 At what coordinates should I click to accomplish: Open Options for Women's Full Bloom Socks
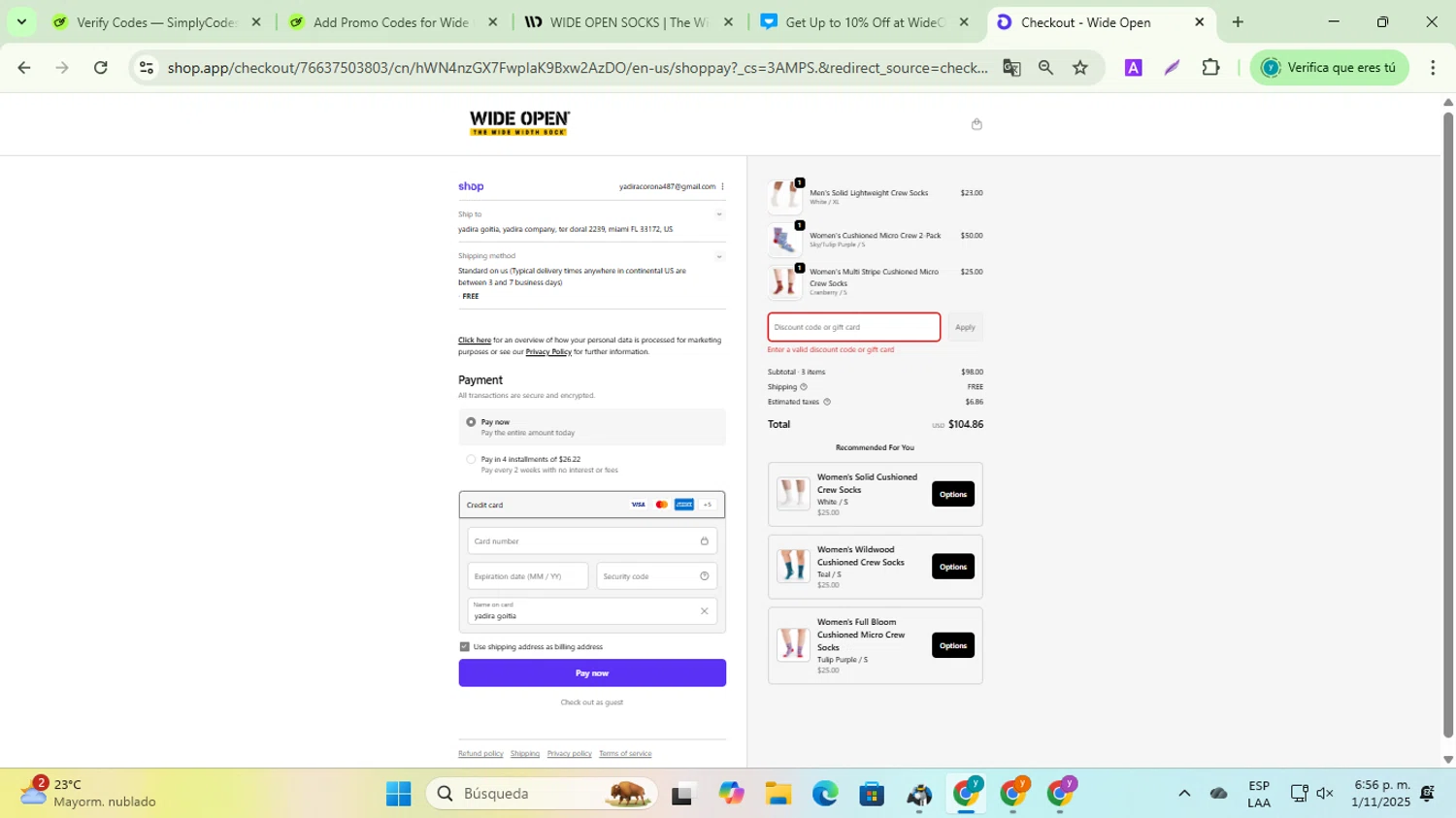coord(953,645)
